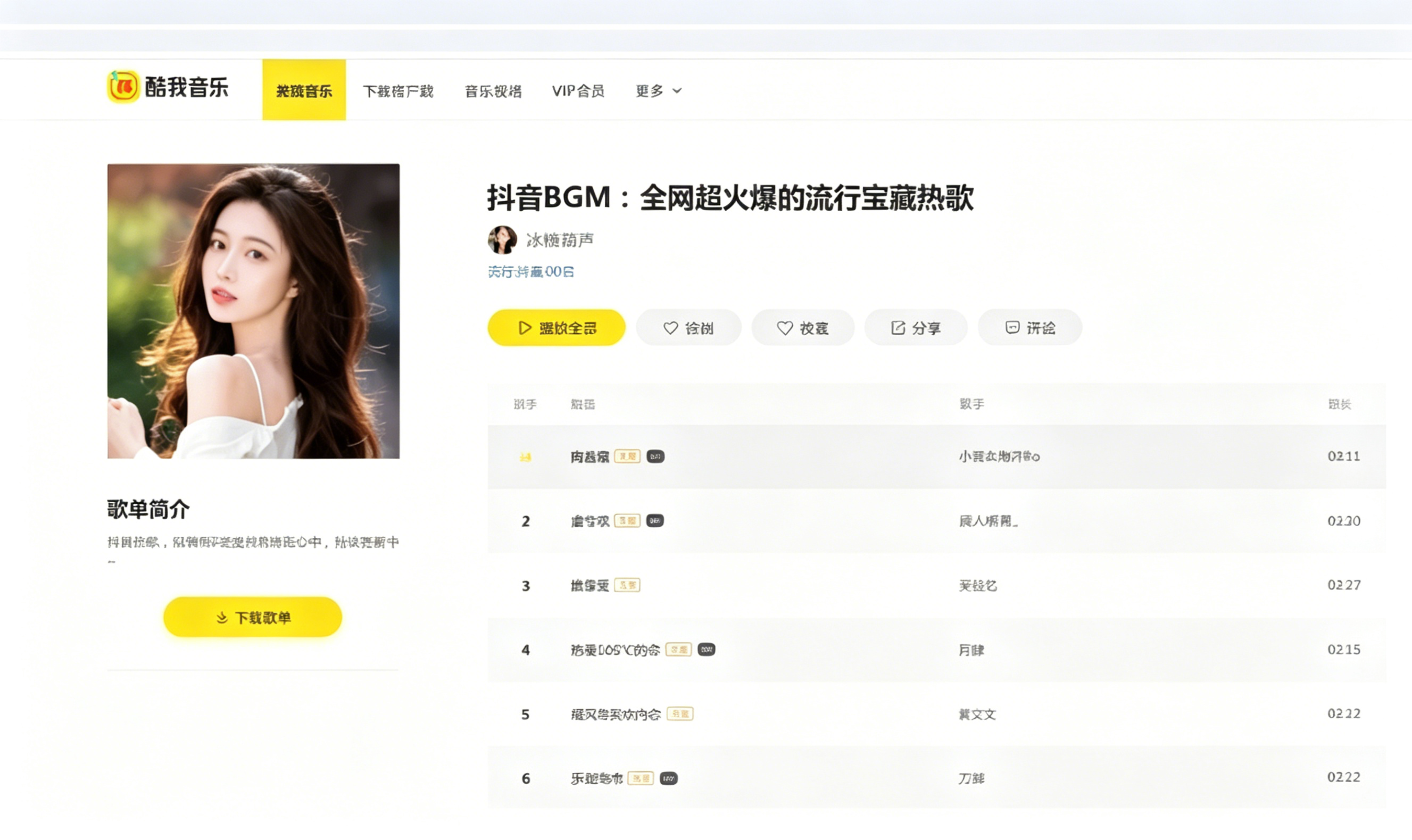
Task: Click the download arrow icon in 下载歌单
Action: (222, 617)
